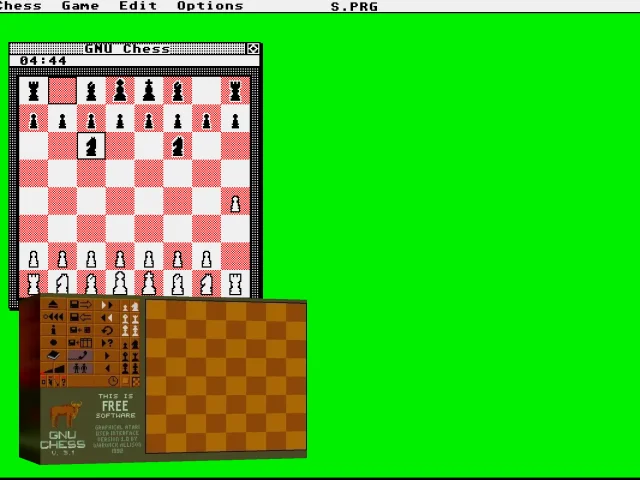Select the white rook on h1
The image size is (640, 480).
[x=235, y=283]
